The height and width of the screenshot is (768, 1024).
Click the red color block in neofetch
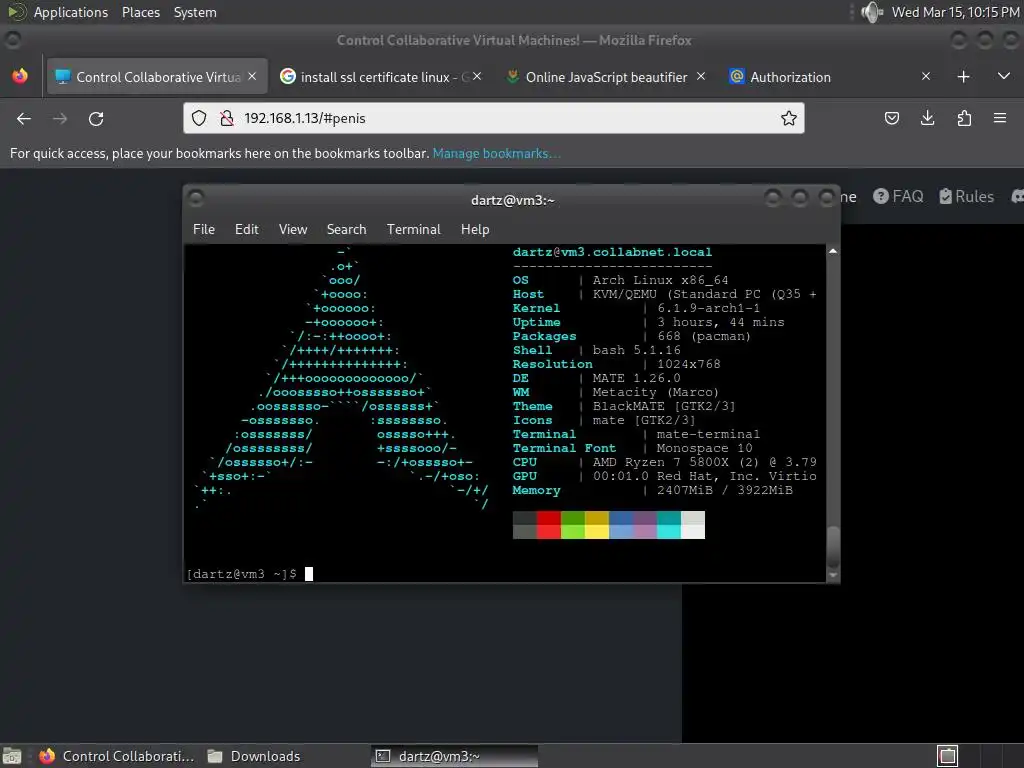(549, 525)
